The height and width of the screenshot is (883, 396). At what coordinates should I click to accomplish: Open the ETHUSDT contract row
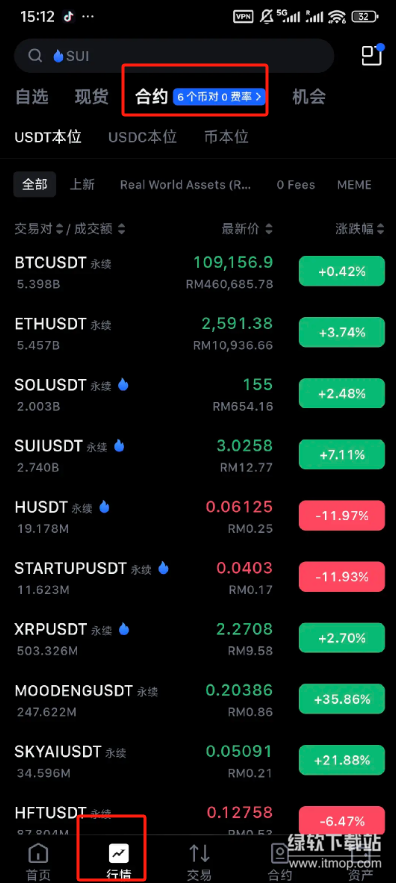coord(198,333)
